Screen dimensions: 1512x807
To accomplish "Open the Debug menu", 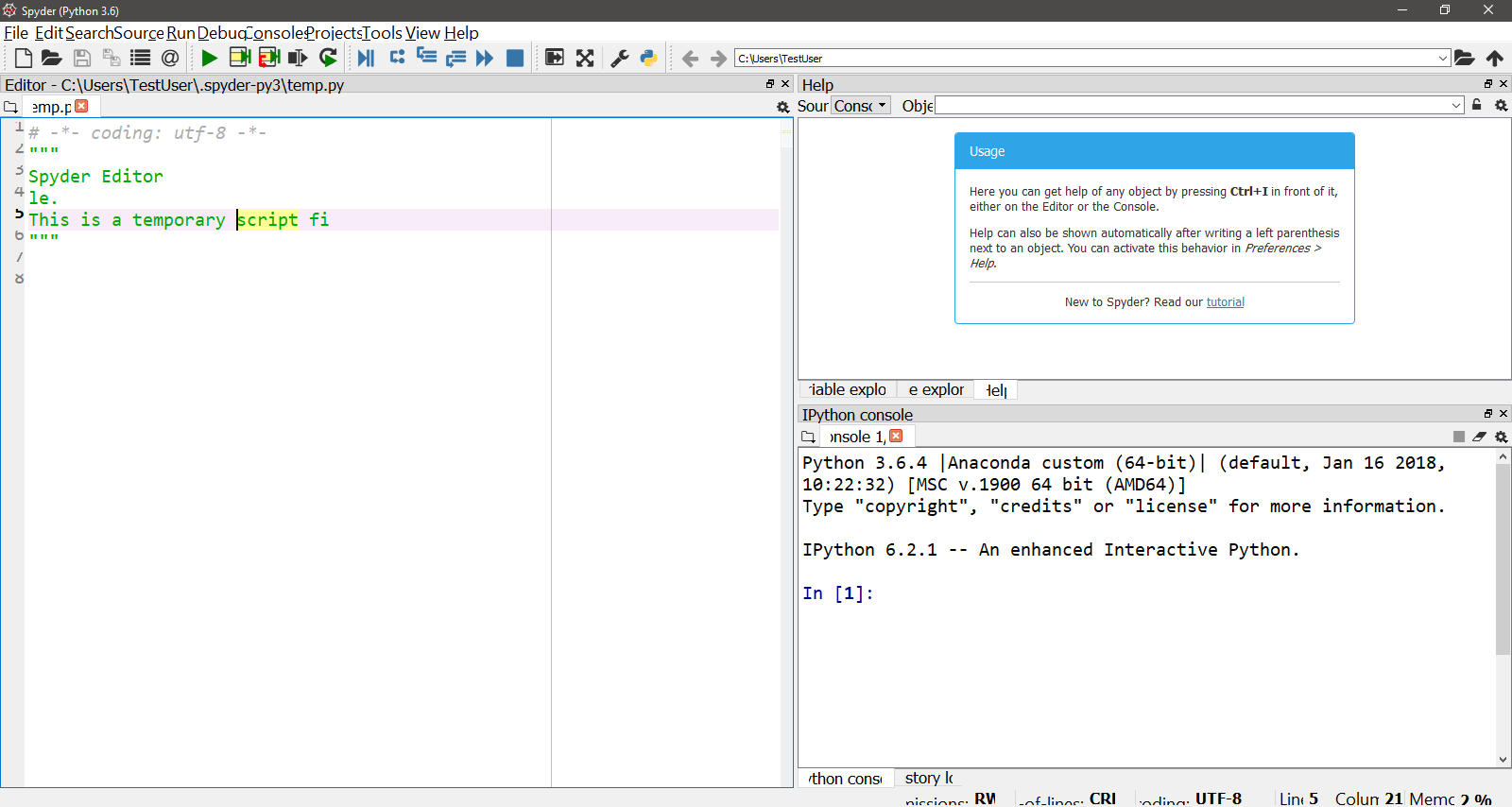I will tap(221, 33).
